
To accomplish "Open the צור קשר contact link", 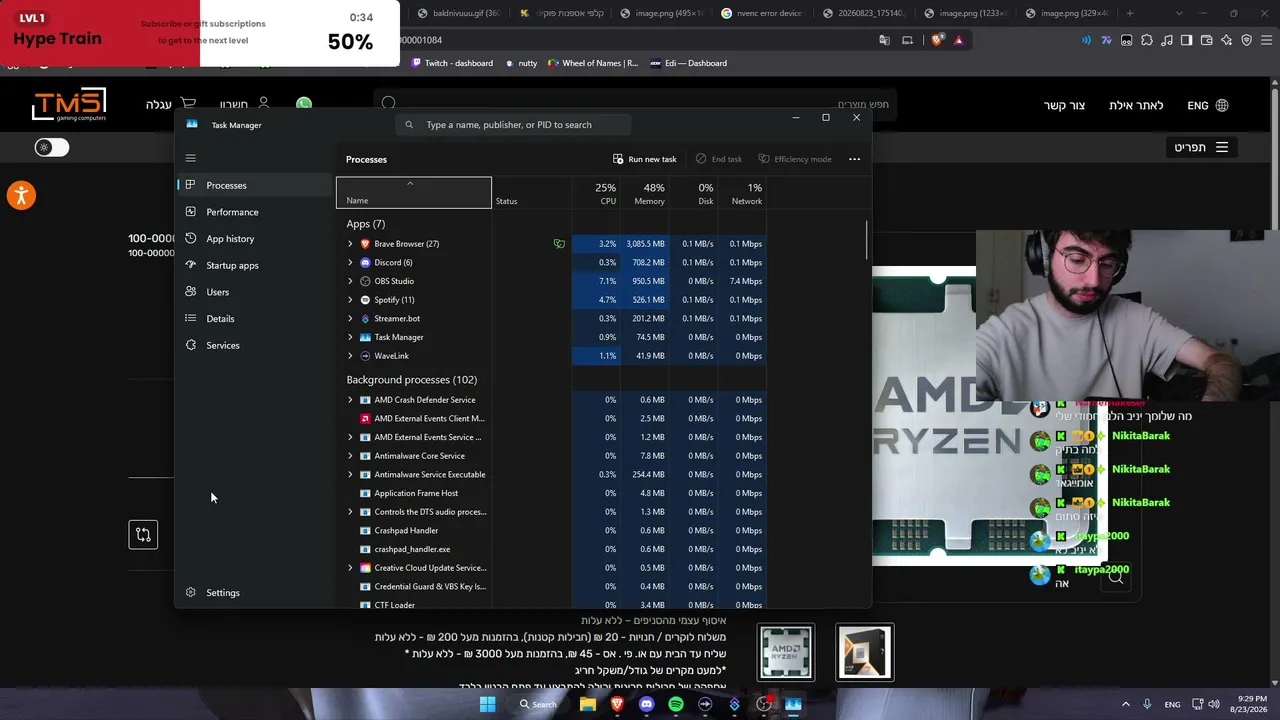I will (x=1064, y=105).
